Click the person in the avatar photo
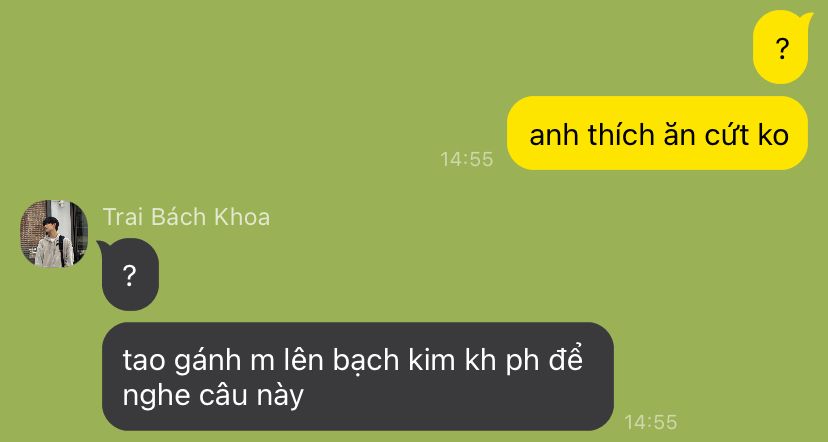Viewport: 828px width, 442px height. [x=53, y=243]
